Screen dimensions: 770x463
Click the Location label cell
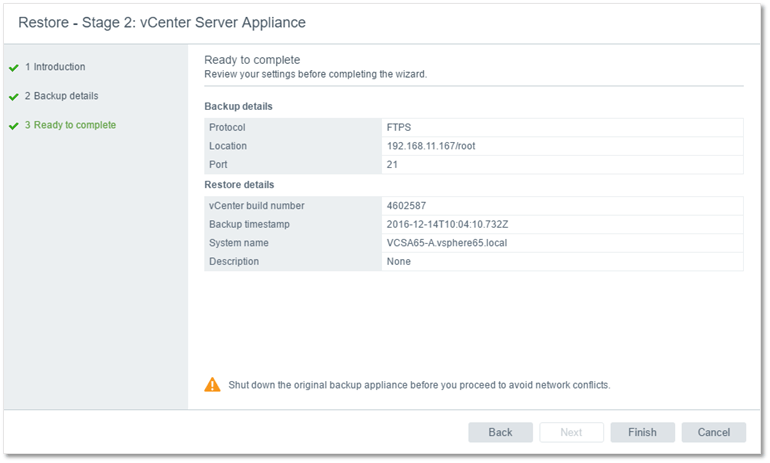tap(293, 146)
